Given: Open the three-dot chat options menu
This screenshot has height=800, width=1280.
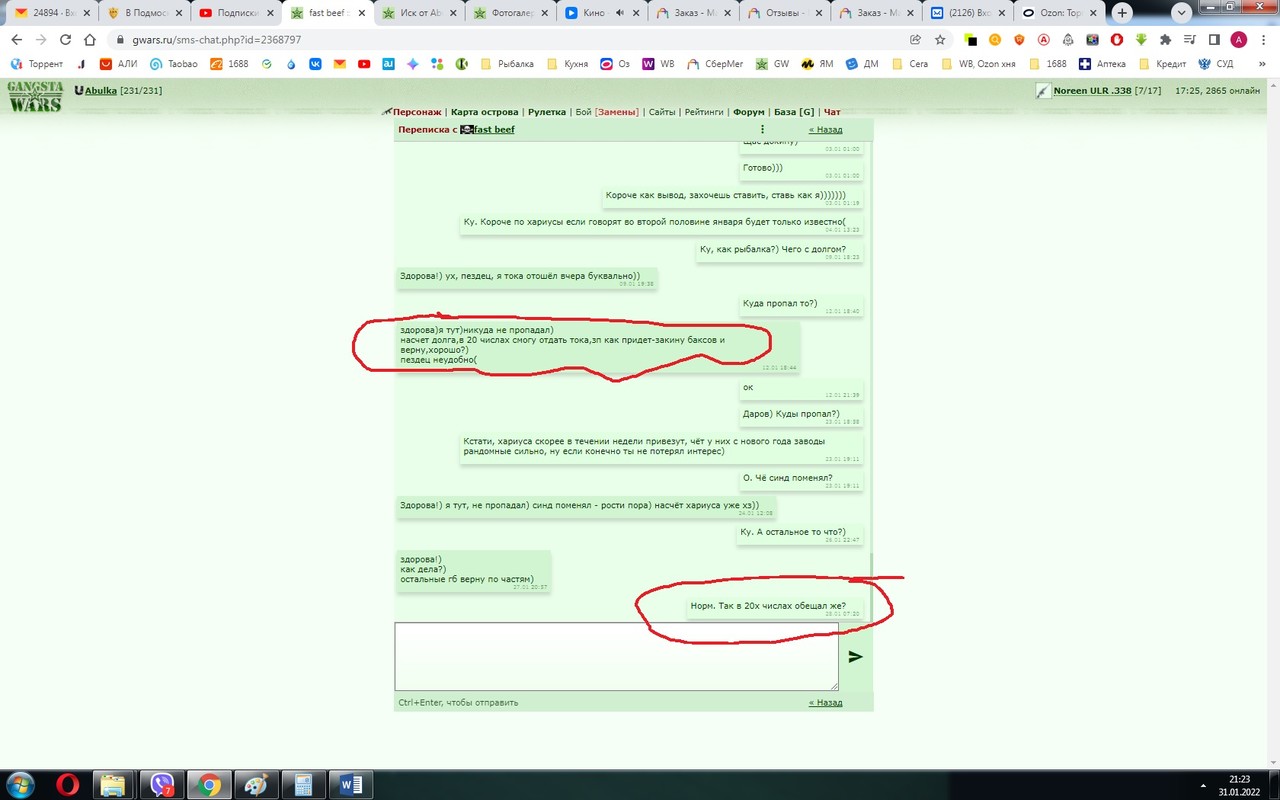Looking at the screenshot, I should 762,129.
